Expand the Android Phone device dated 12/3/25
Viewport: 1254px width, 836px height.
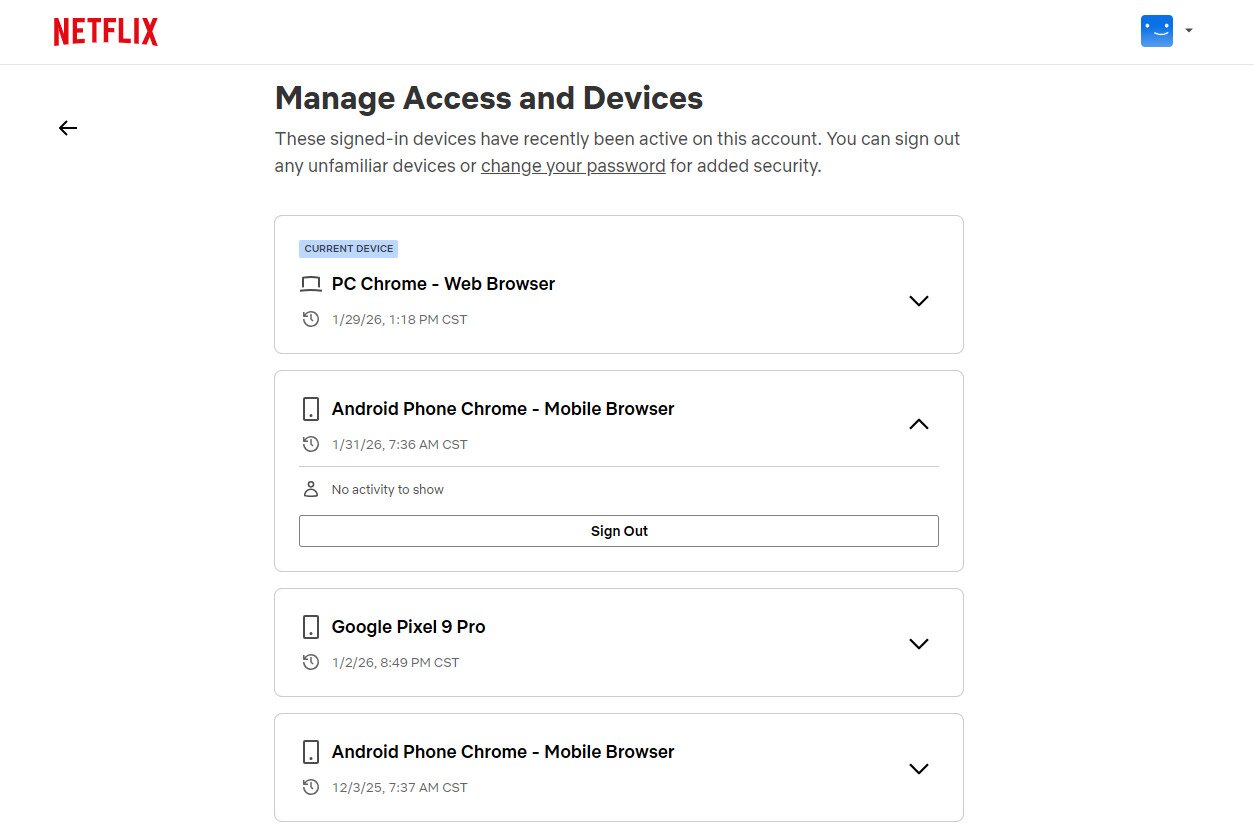[x=918, y=768]
